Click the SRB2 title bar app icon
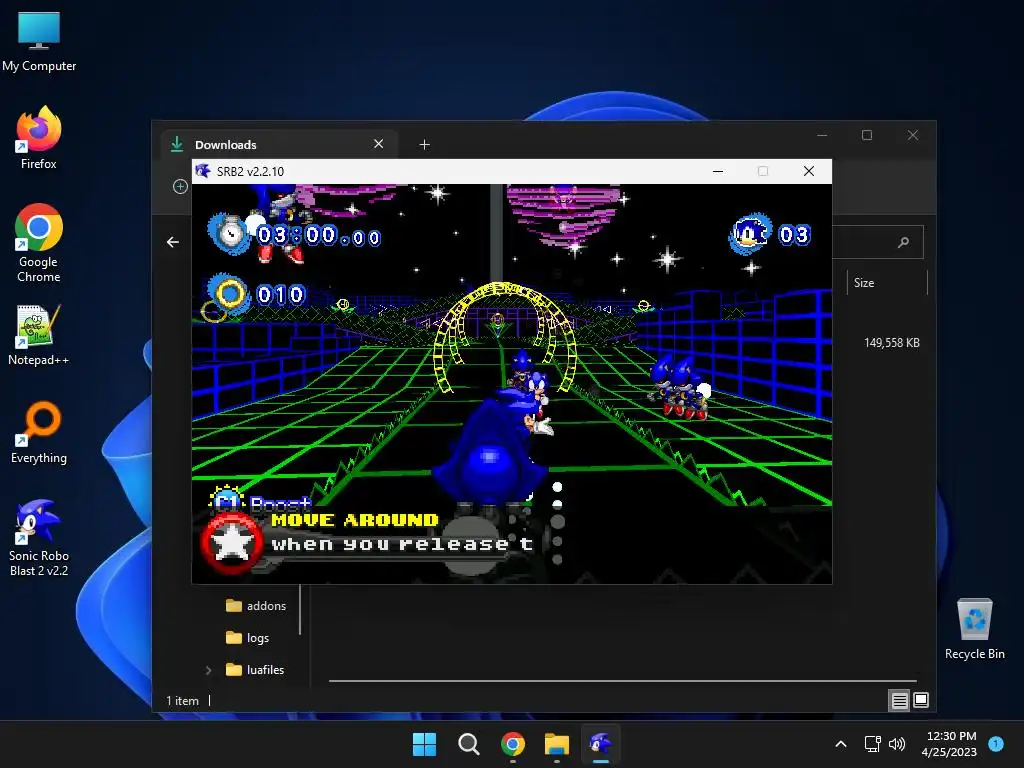The width and height of the screenshot is (1024, 768). coord(203,171)
